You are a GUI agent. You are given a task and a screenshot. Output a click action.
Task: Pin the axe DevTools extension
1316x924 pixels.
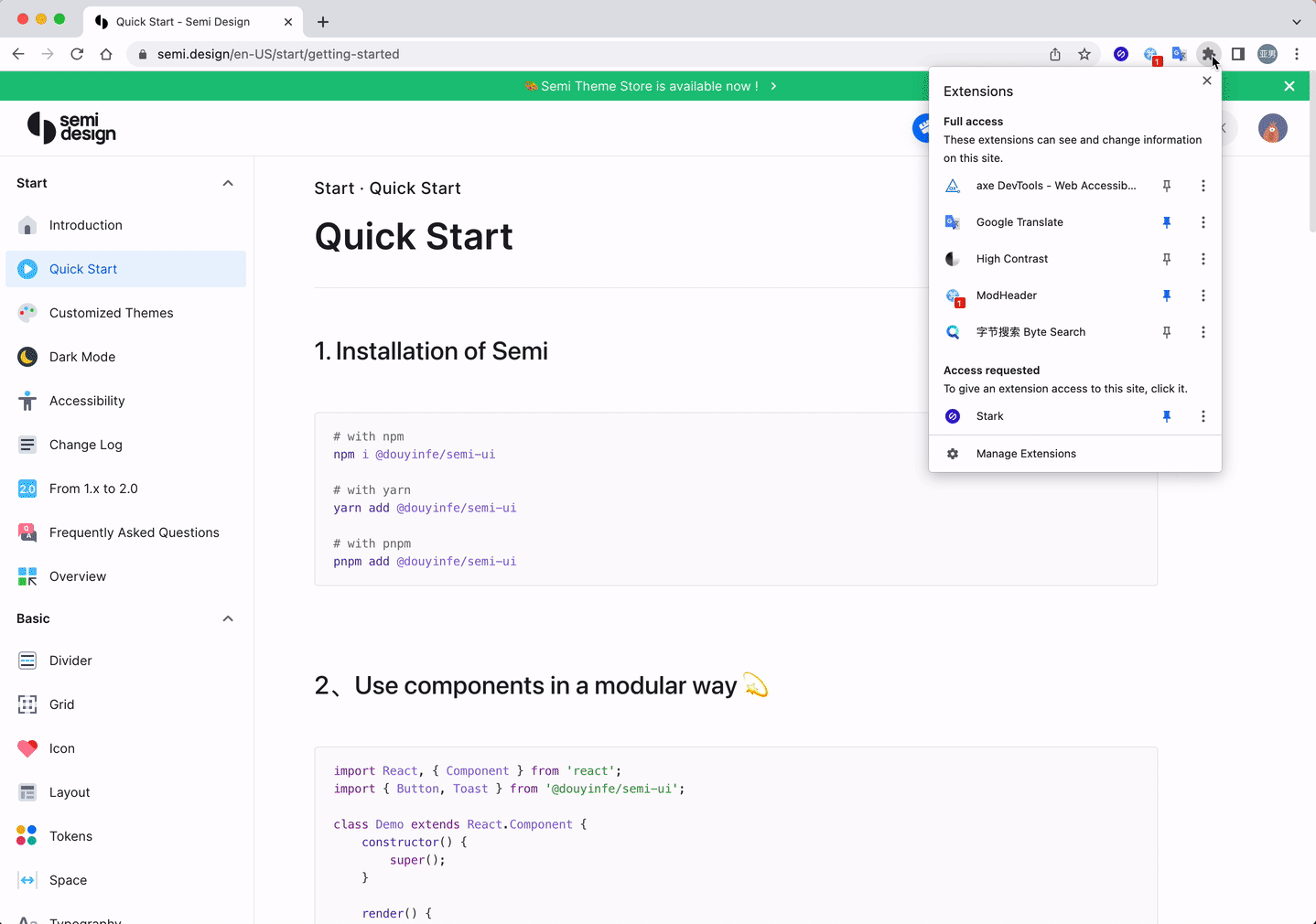point(1167,186)
